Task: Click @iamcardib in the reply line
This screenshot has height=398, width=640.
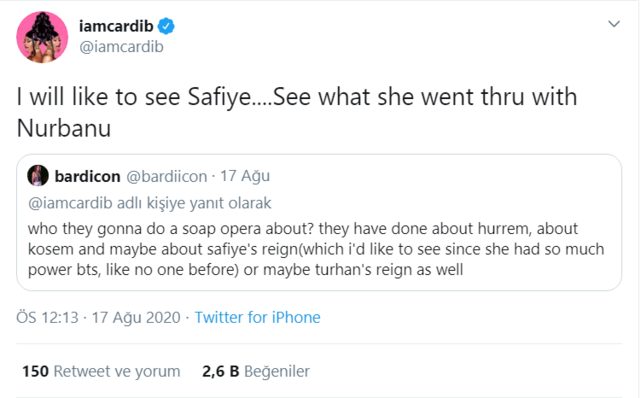Action: pyautogui.click(x=70, y=203)
